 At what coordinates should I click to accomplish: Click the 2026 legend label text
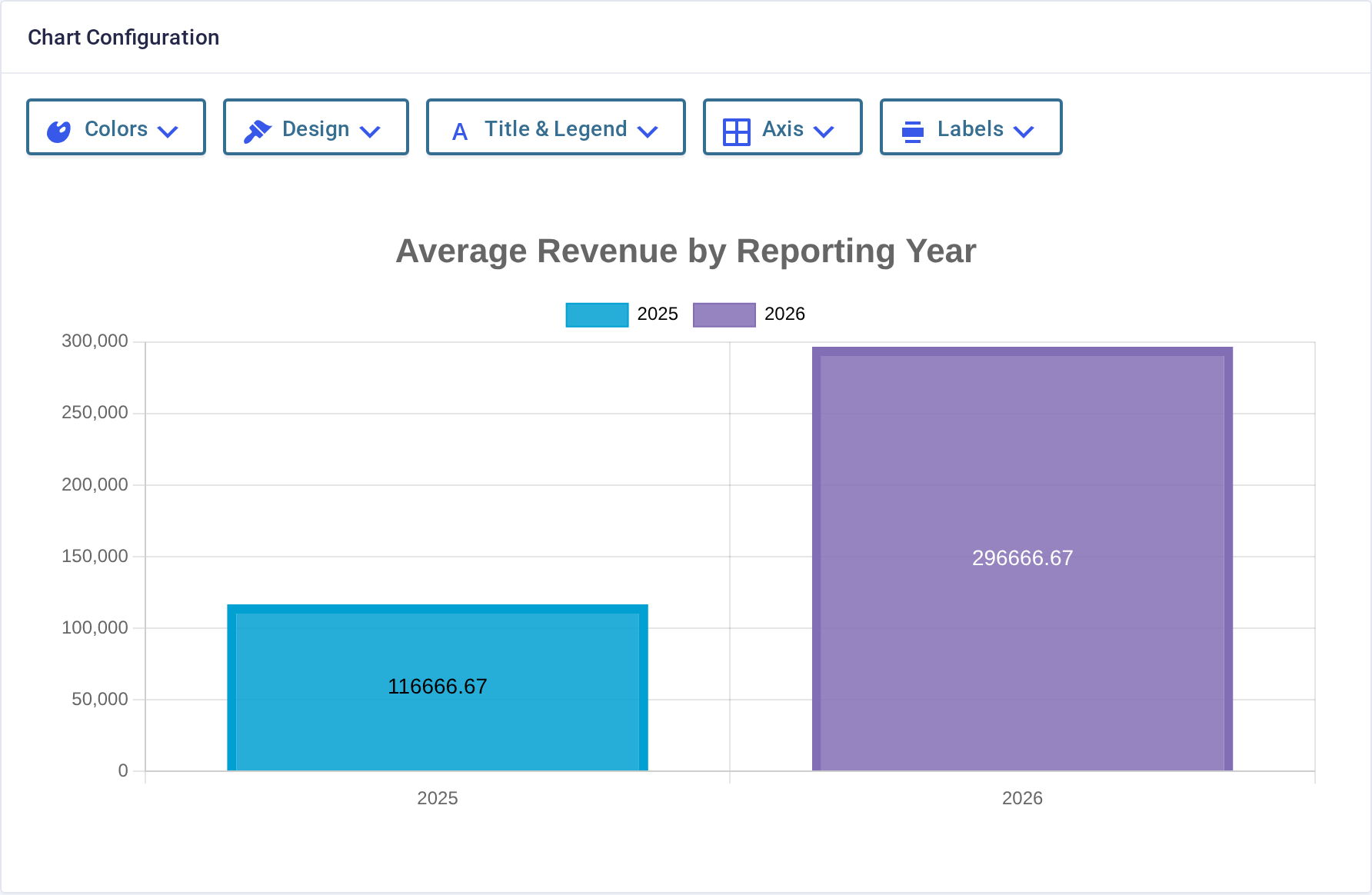784,314
